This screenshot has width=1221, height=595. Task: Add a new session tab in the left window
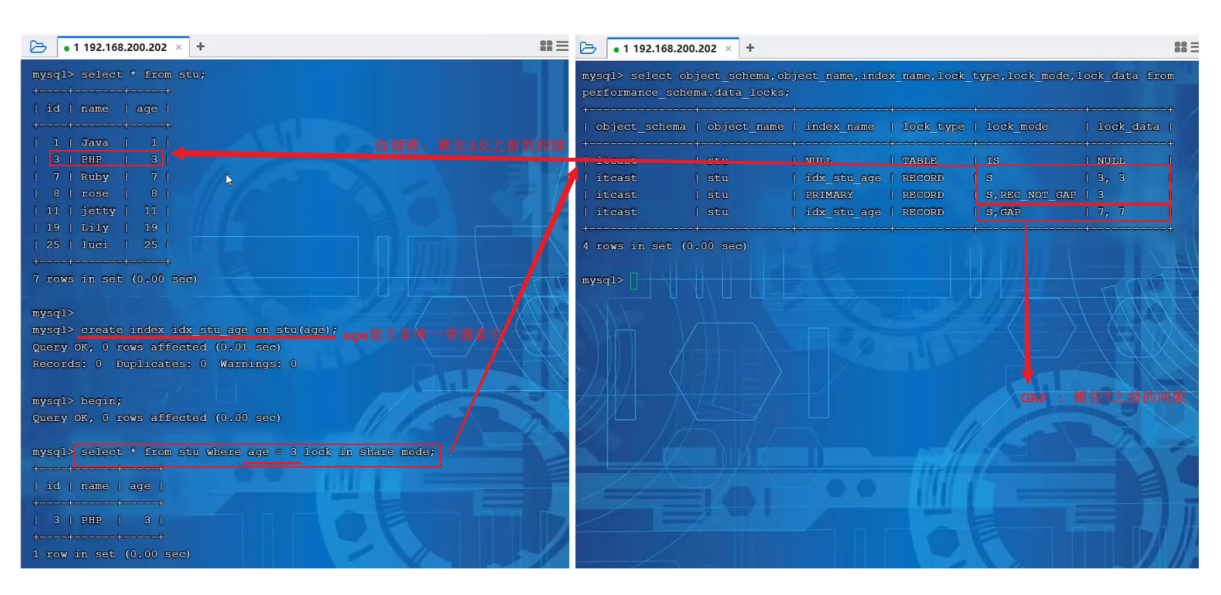pos(200,47)
